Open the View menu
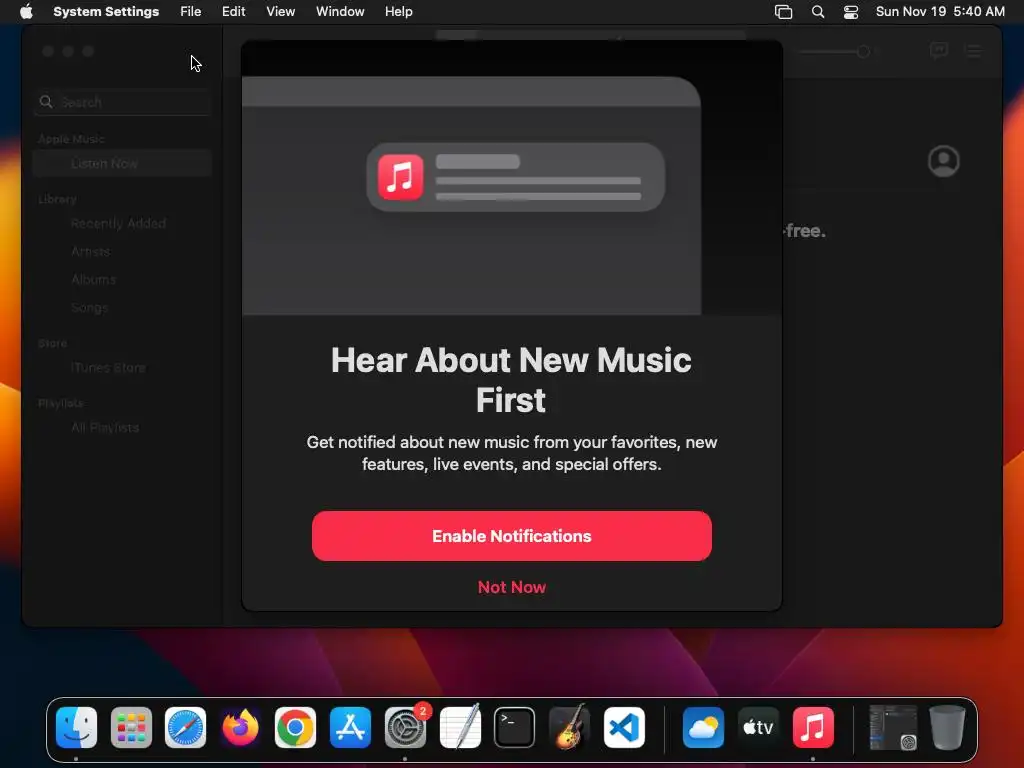 [x=280, y=11]
